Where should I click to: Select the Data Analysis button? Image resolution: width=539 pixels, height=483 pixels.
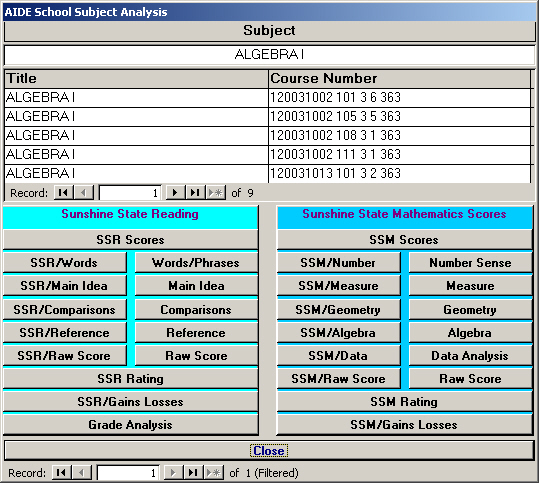coord(470,356)
